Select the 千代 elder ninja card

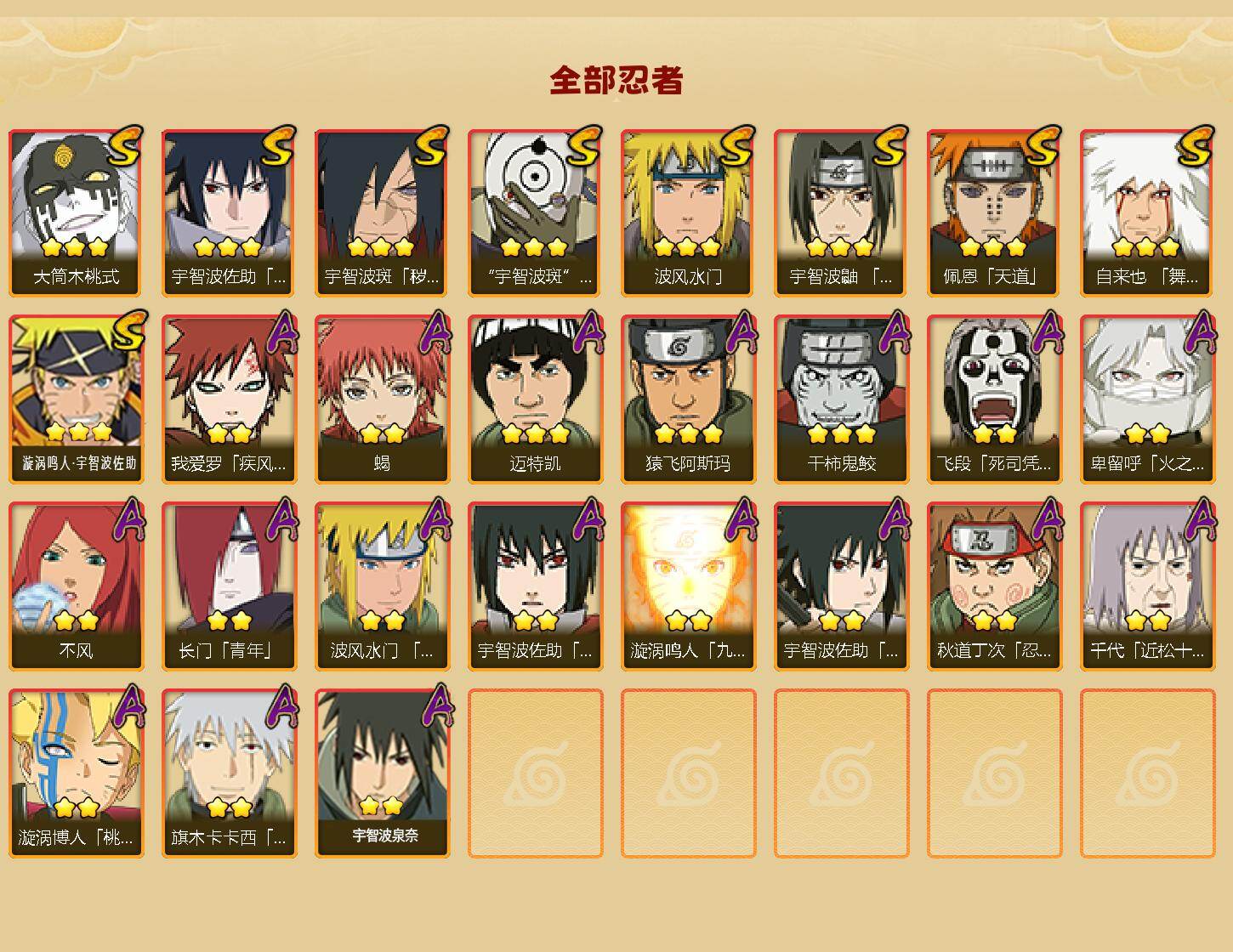(x=1147, y=586)
